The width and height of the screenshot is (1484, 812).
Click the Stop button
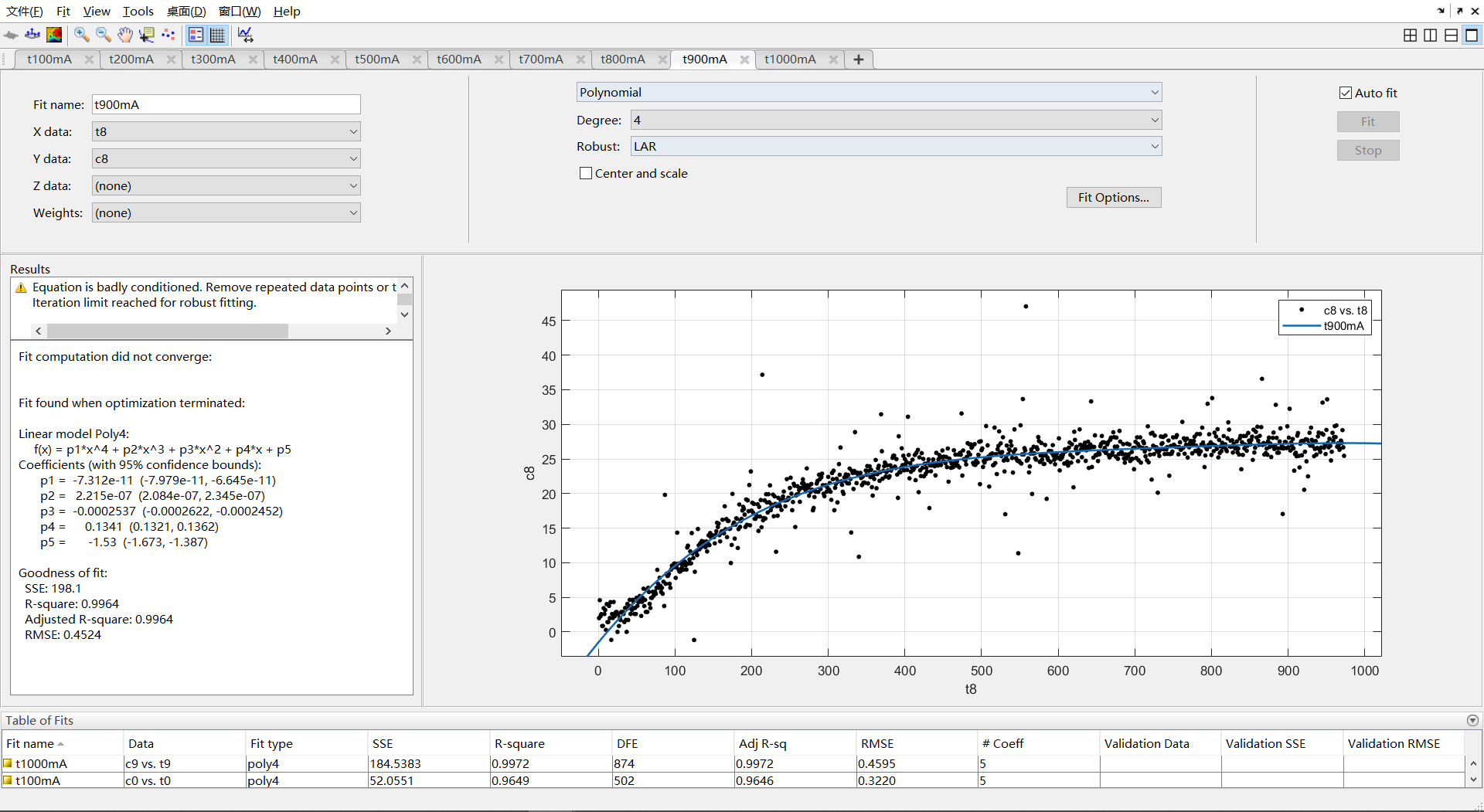point(1368,151)
